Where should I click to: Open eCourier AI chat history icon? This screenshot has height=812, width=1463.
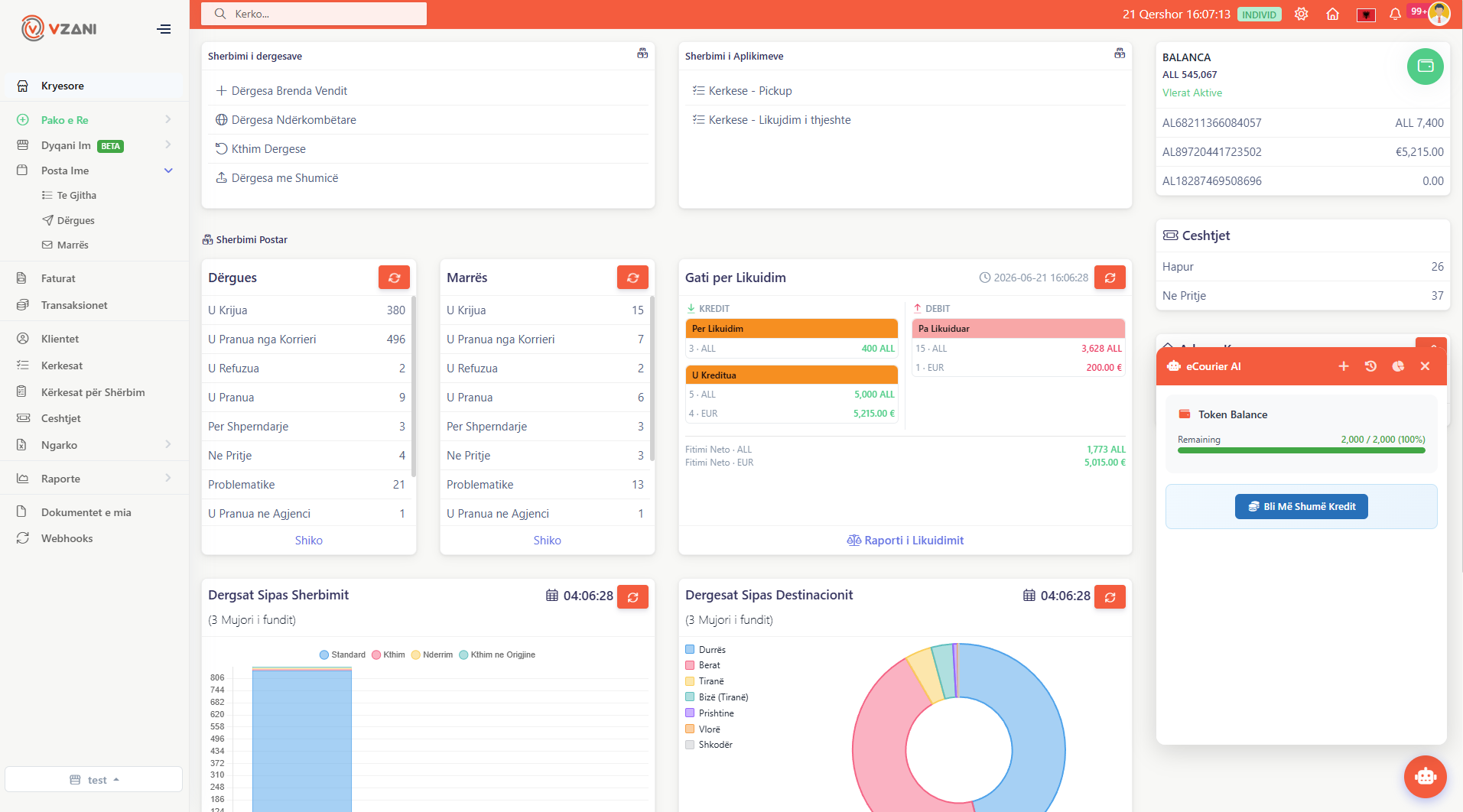[1370, 366]
